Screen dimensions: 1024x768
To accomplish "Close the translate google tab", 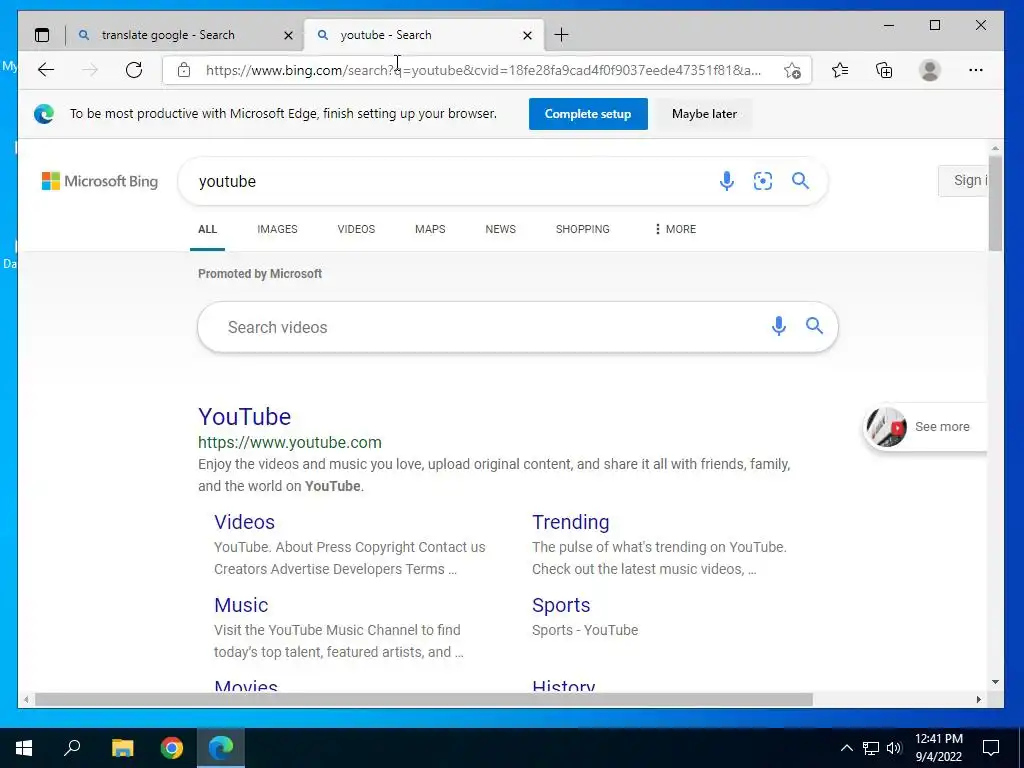I will [x=288, y=35].
